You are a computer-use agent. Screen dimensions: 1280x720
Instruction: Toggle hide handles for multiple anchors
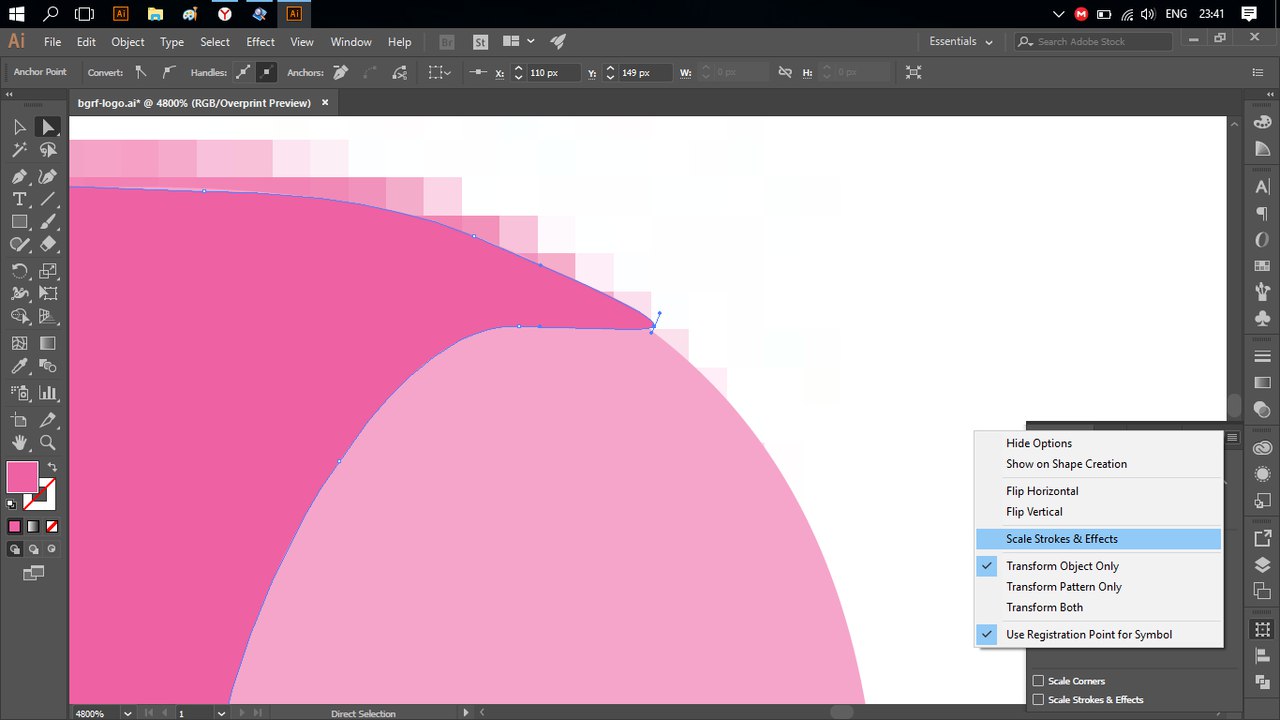266,72
